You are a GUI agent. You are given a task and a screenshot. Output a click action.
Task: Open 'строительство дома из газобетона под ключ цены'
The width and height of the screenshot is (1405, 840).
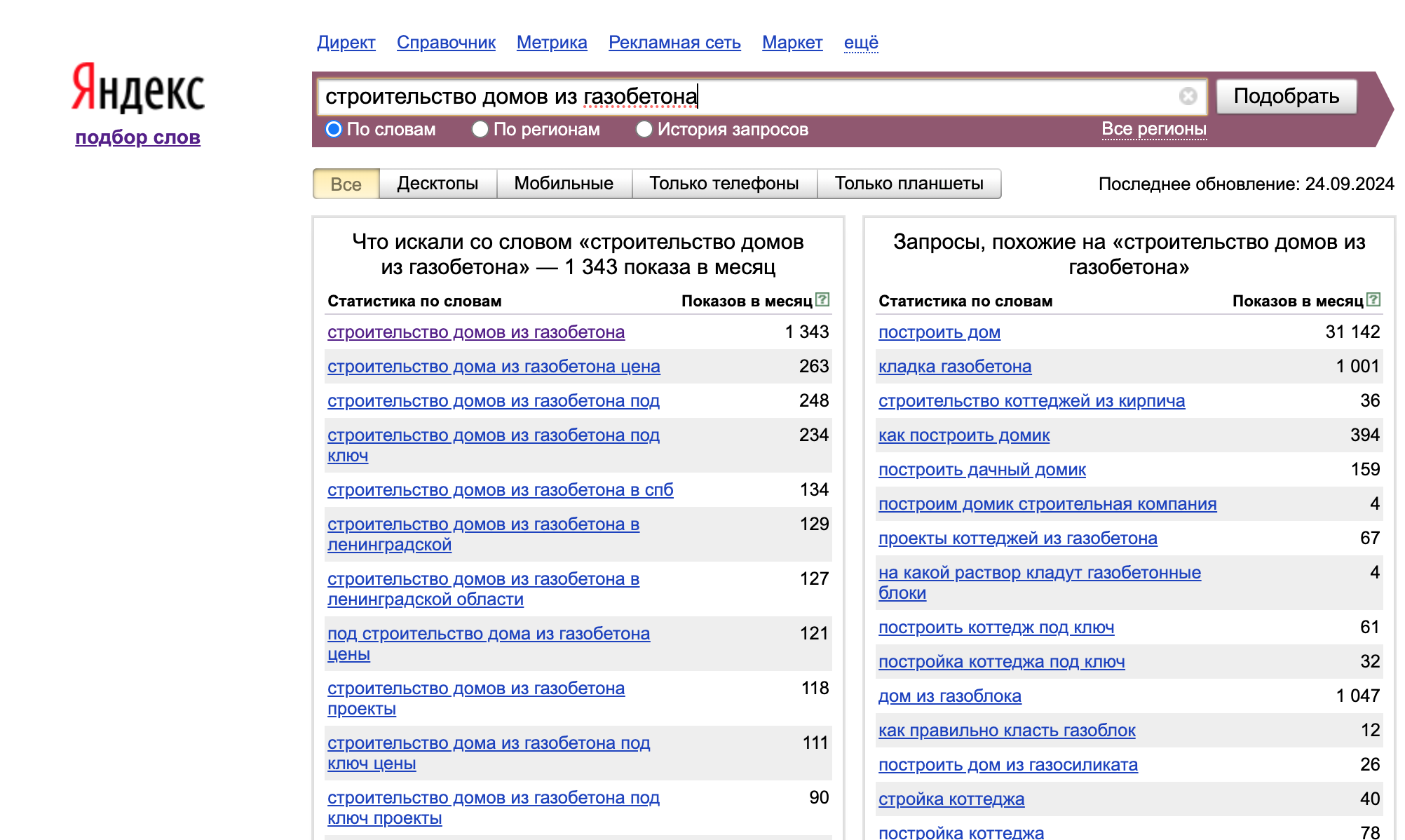(x=489, y=753)
